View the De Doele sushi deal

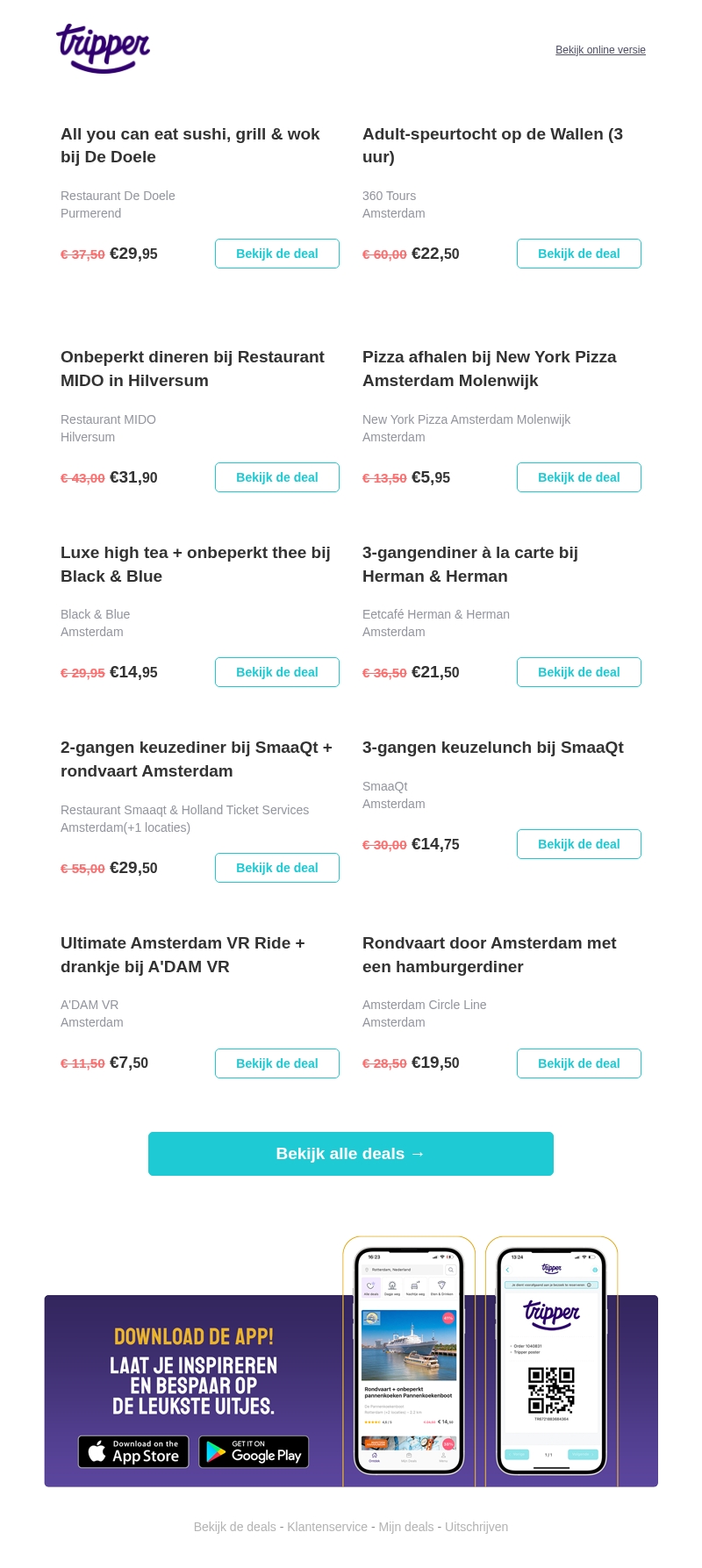click(x=277, y=254)
